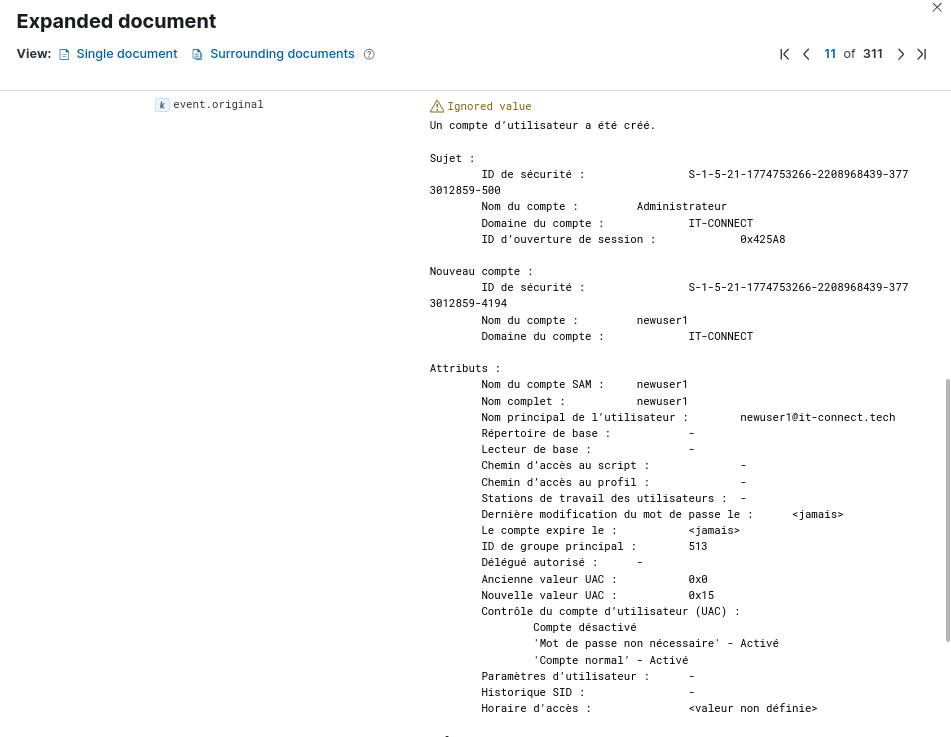The height and width of the screenshot is (737, 951).
Task: Go to previous document chevron
Action: (x=806, y=54)
